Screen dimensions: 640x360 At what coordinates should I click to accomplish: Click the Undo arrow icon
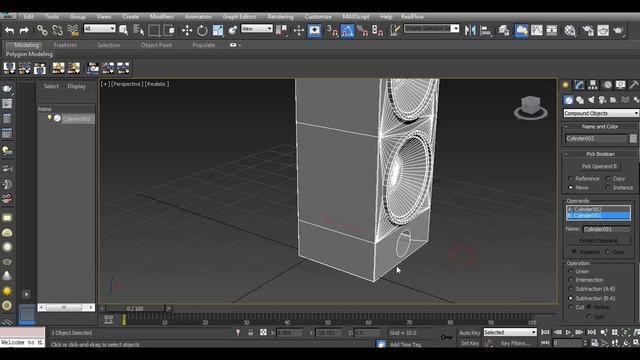pyautogui.click(x=10, y=30)
